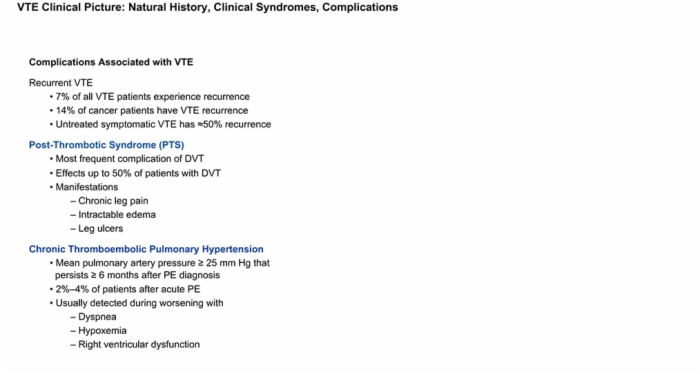The height and width of the screenshot is (374, 700).
Task: Click the "Mean pulmonary artery pressure" bullet
Action: [x=160, y=269]
